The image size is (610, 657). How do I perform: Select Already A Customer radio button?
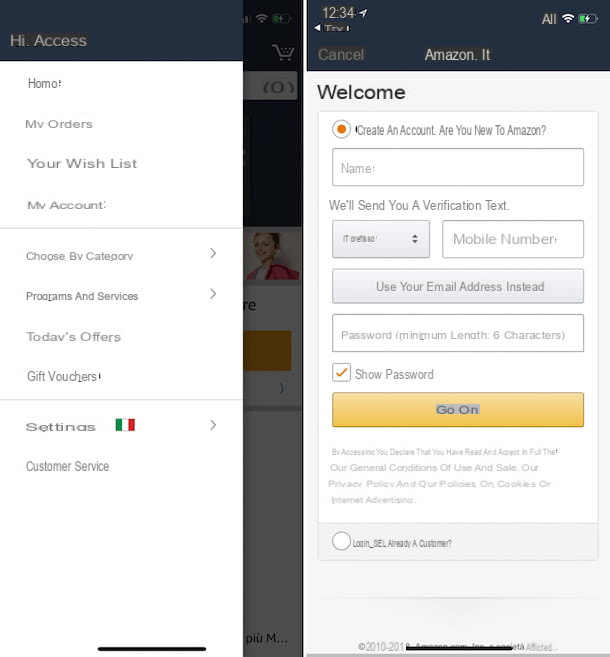tap(341, 541)
